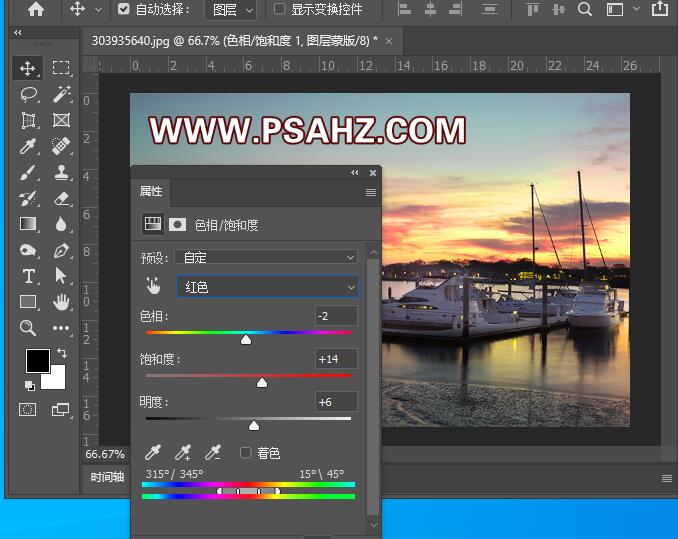Collapse the Properties panel with double arrows
The image size is (678, 539).
(x=355, y=172)
